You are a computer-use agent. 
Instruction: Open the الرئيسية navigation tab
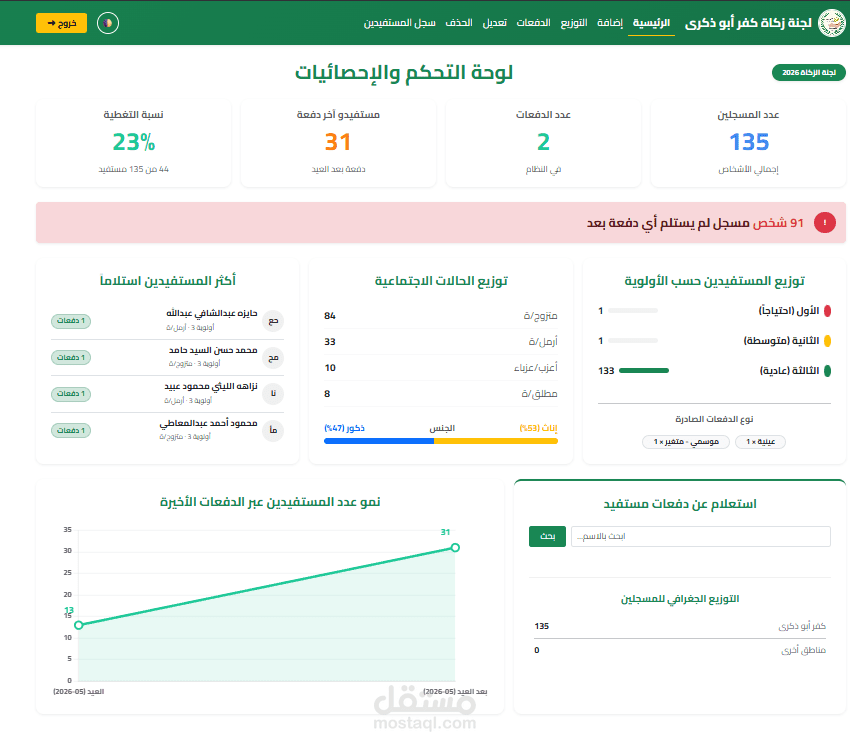(x=651, y=23)
